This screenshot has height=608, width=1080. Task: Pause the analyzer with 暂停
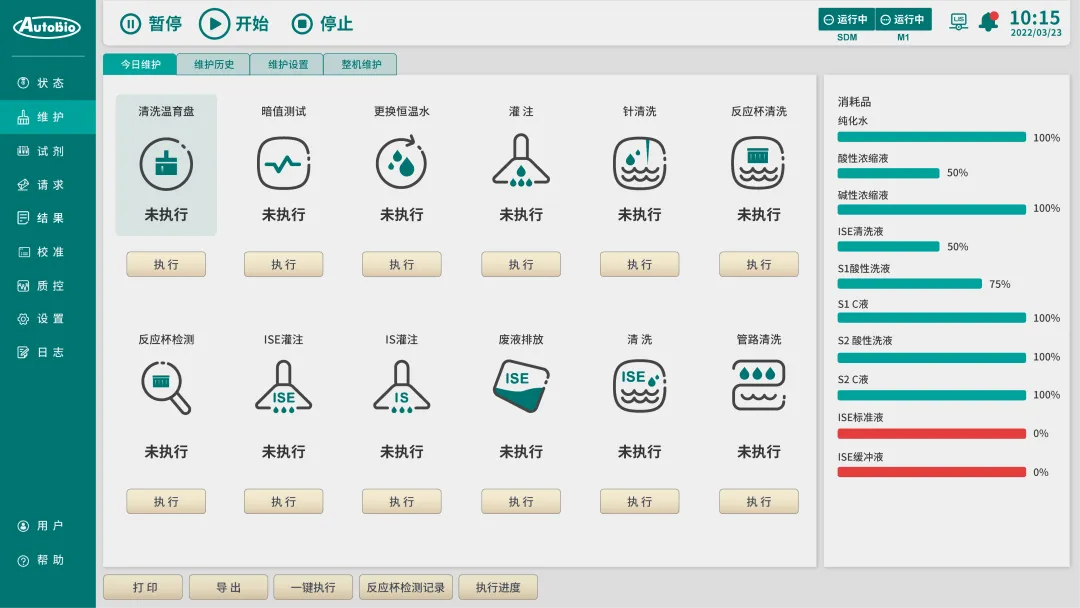pos(151,24)
